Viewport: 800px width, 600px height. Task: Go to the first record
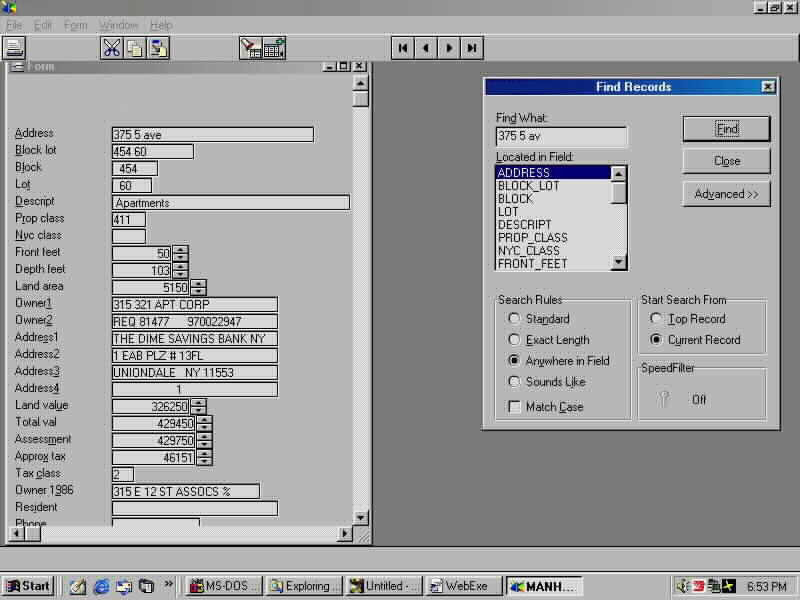(402, 47)
